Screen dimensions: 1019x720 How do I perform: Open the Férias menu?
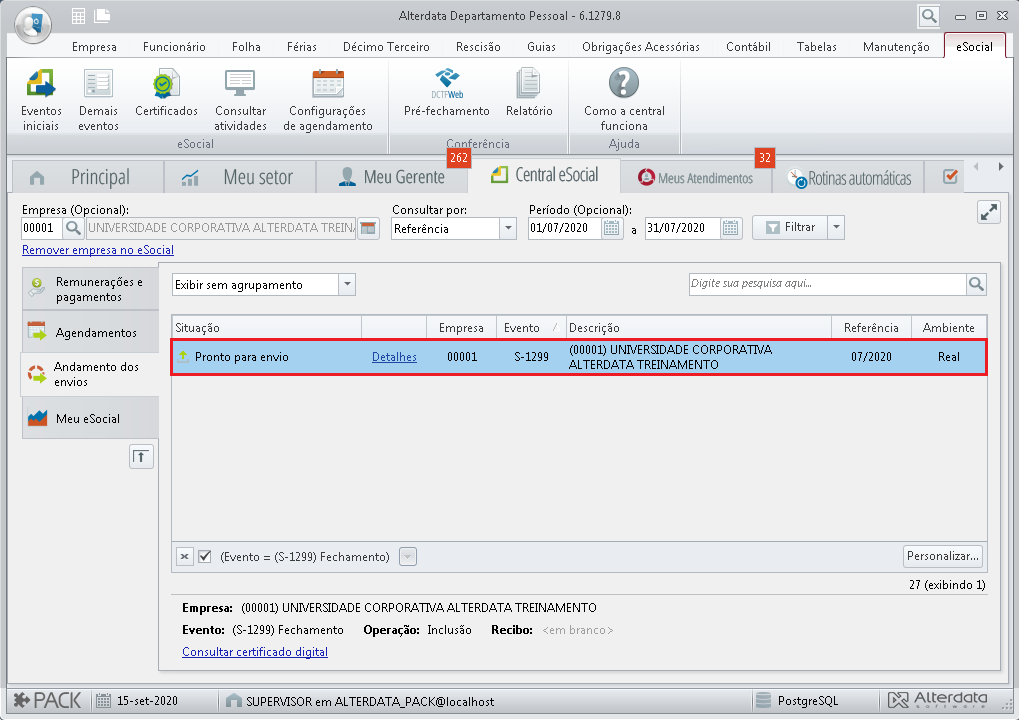pos(302,47)
